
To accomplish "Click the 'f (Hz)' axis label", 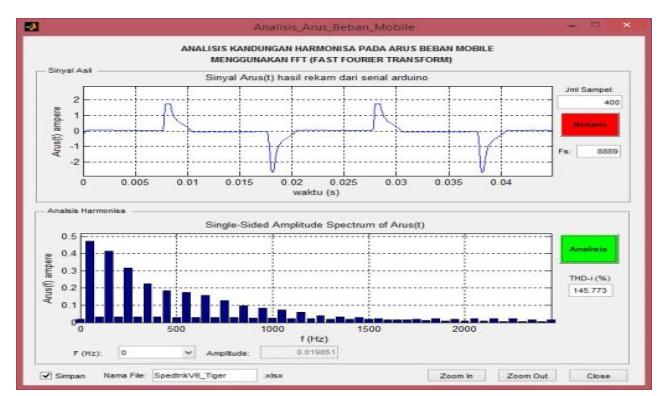I will (314, 339).
